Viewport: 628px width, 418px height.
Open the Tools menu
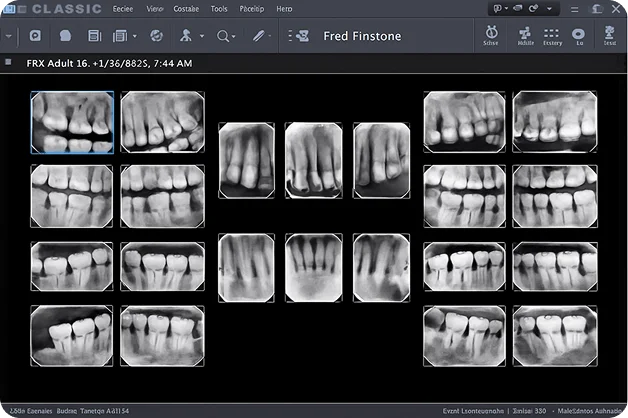(219, 9)
